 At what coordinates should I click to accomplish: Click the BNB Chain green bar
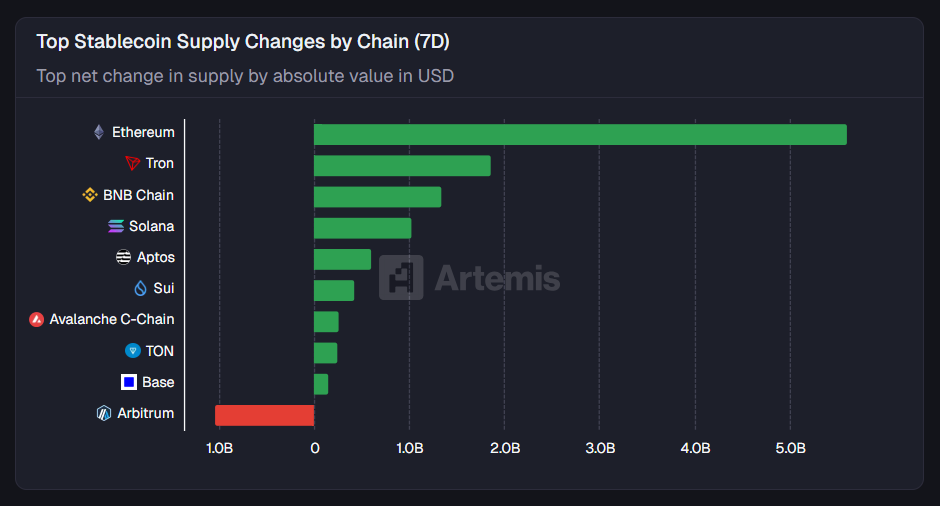point(377,197)
